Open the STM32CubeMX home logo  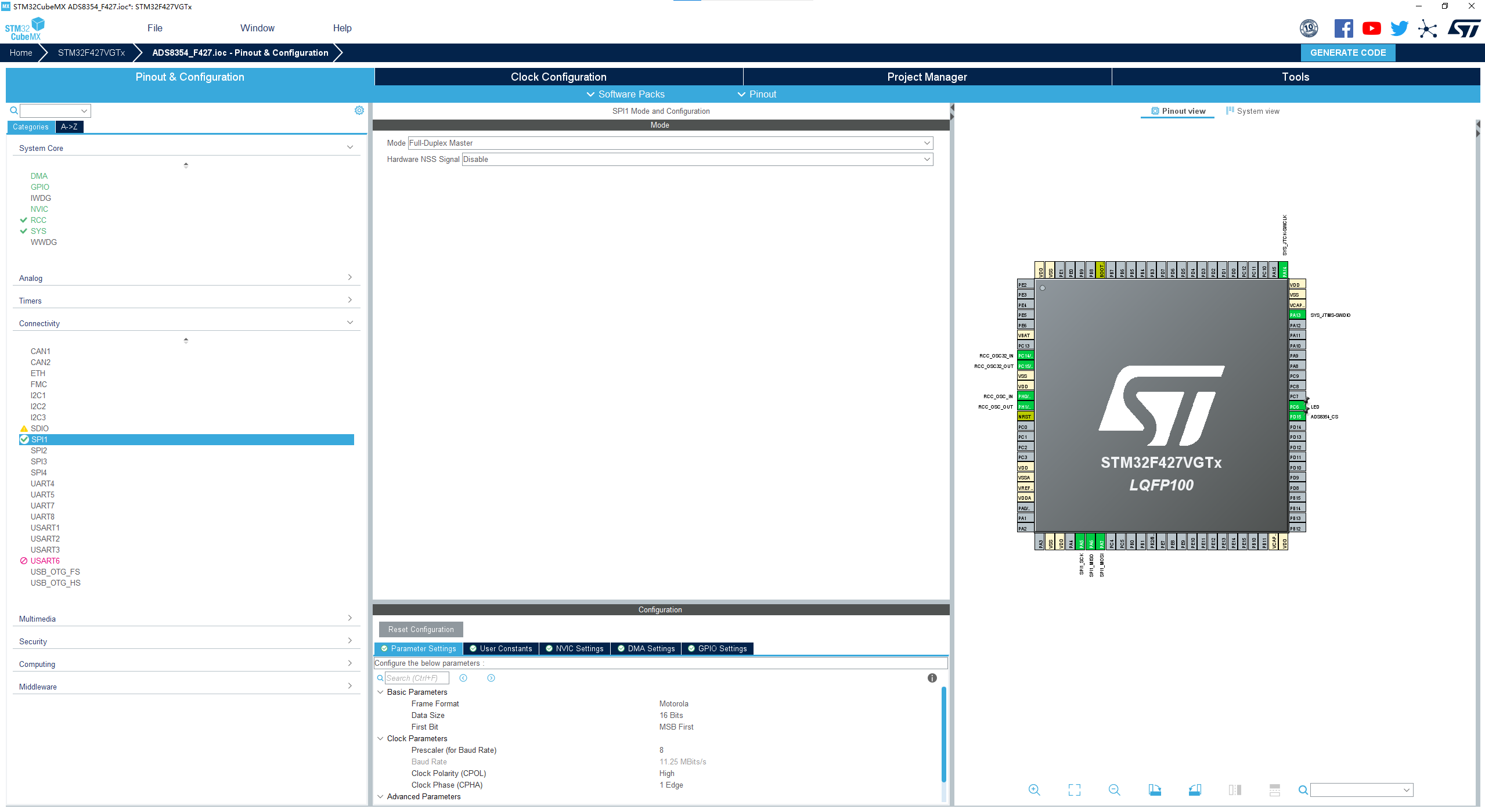25,29
